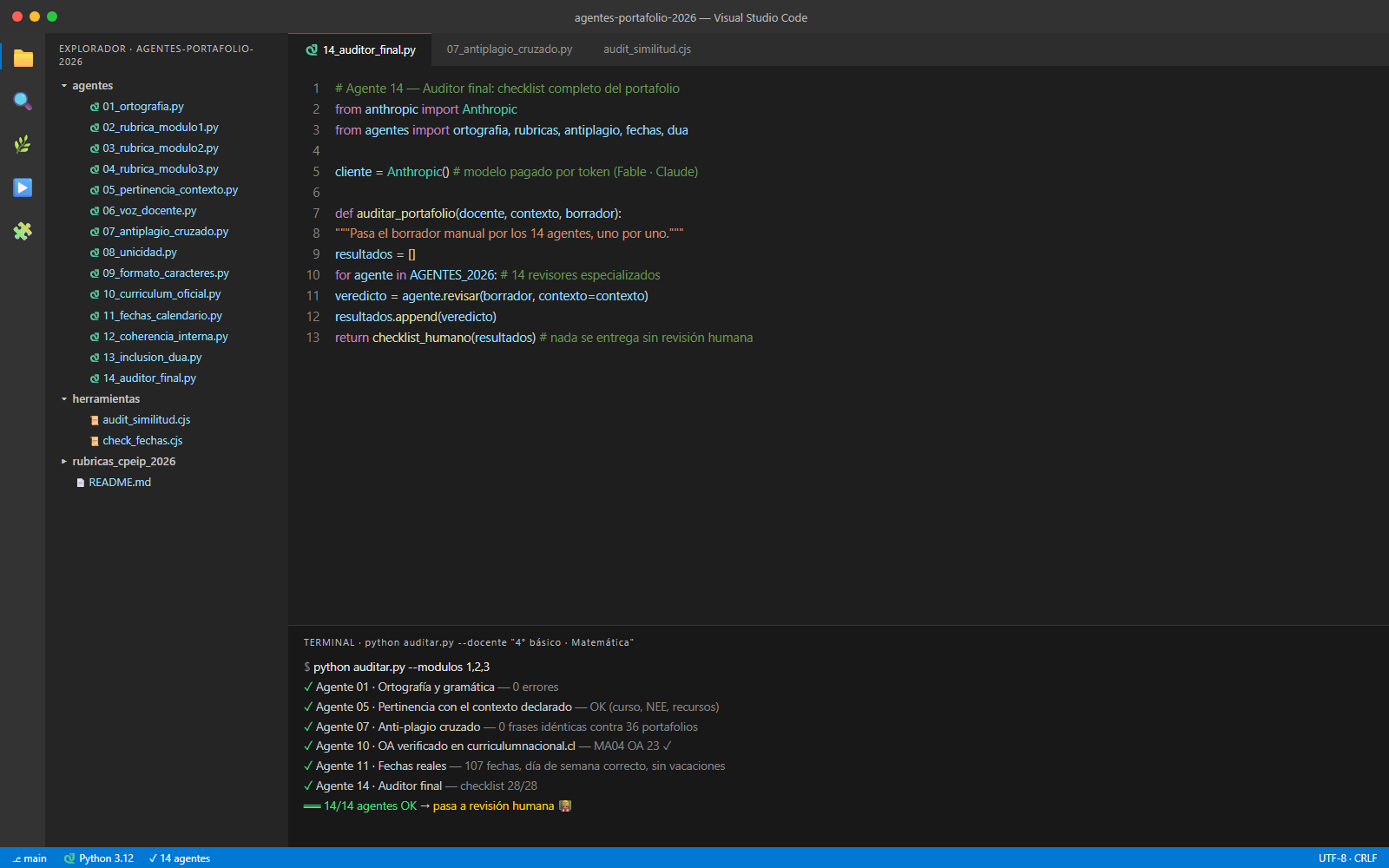Viewport: 1389px width, 868px height.
Task: Switch to 07_antiplagio_cruzado.py tab
Action: 510,49
